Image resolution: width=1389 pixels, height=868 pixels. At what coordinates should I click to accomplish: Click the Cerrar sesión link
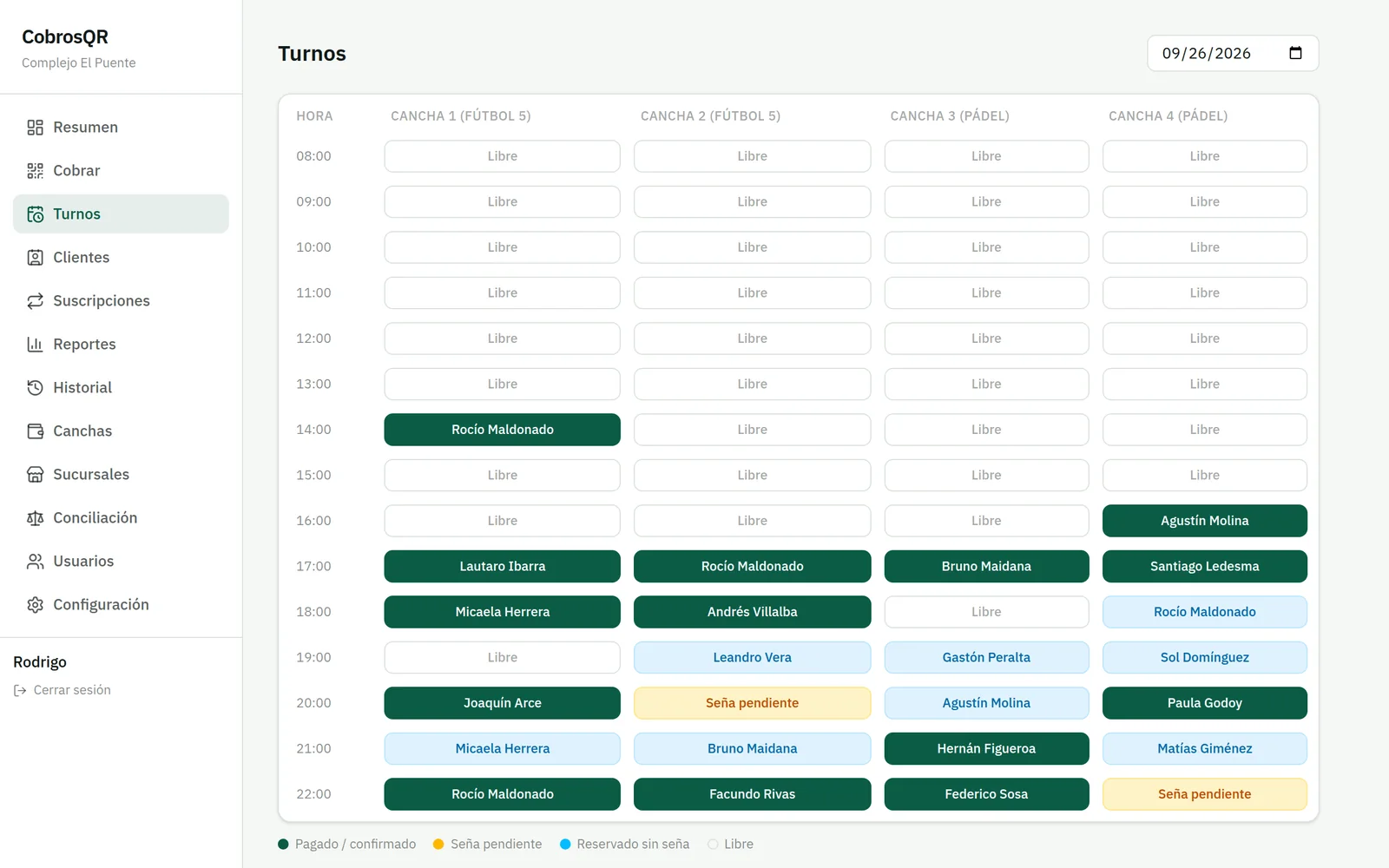point(63,690)
